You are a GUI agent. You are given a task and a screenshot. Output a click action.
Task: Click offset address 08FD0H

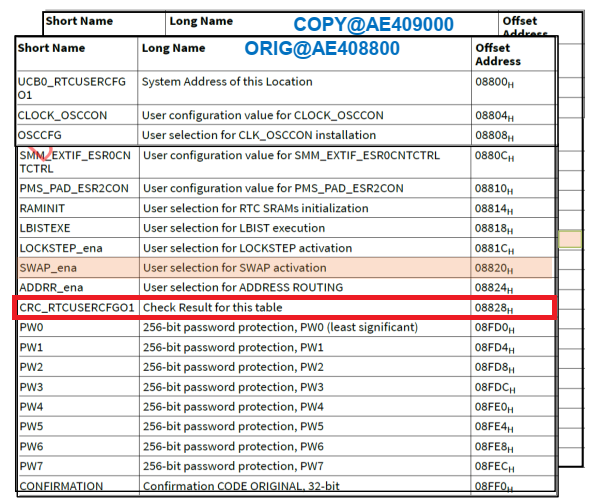coord(495,328)
